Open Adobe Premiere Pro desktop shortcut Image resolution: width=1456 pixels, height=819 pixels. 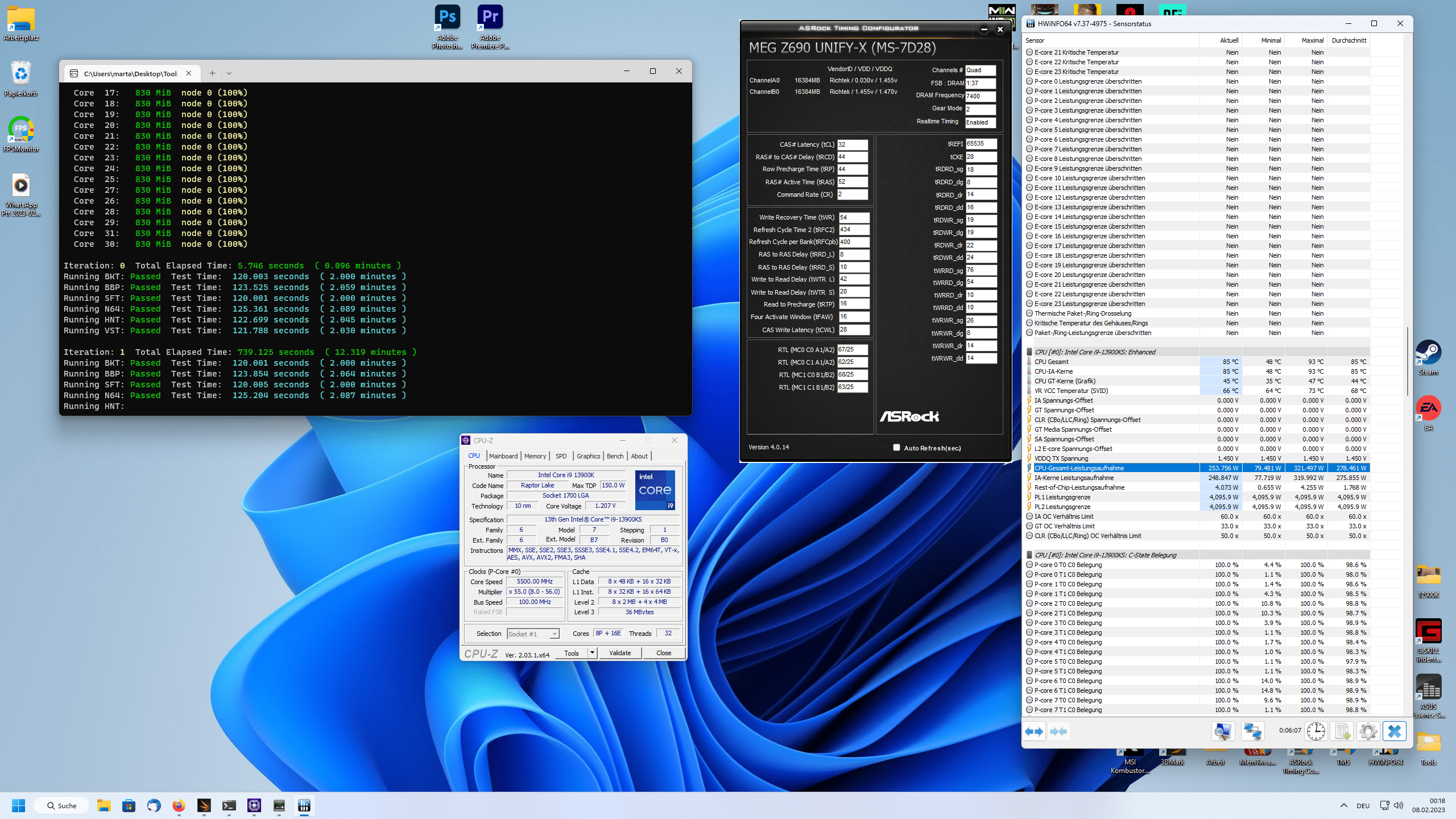[x=490, y=27]
